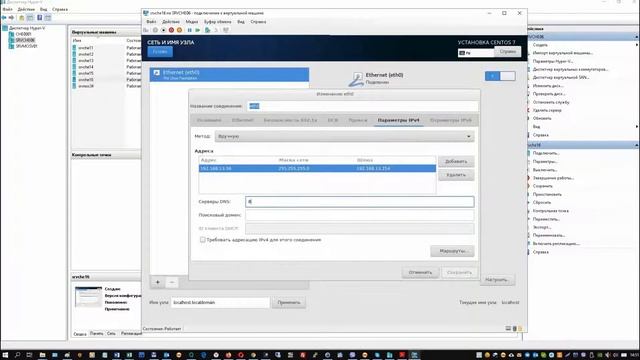This screenshot has width=640, height=360.
Task: Open the Search icon on Windows taskbar
Action: click(x=18, y=355)
